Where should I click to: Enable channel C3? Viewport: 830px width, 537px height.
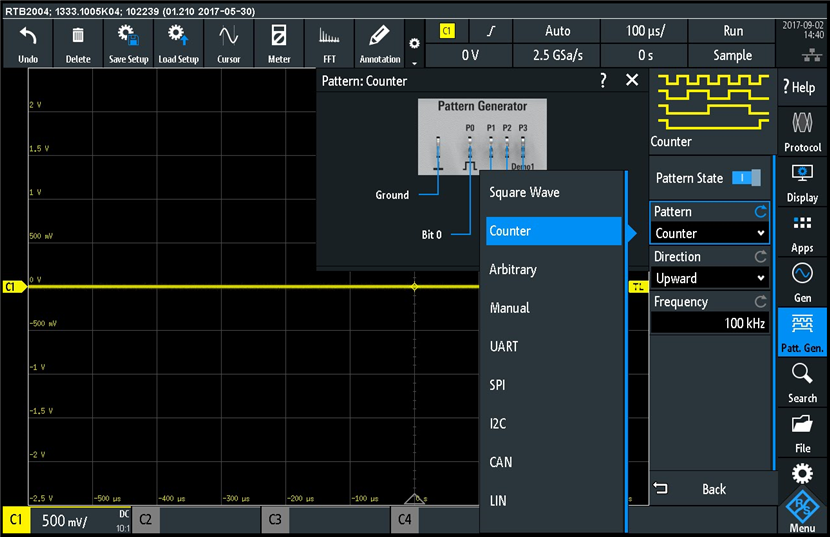(275, 520)
